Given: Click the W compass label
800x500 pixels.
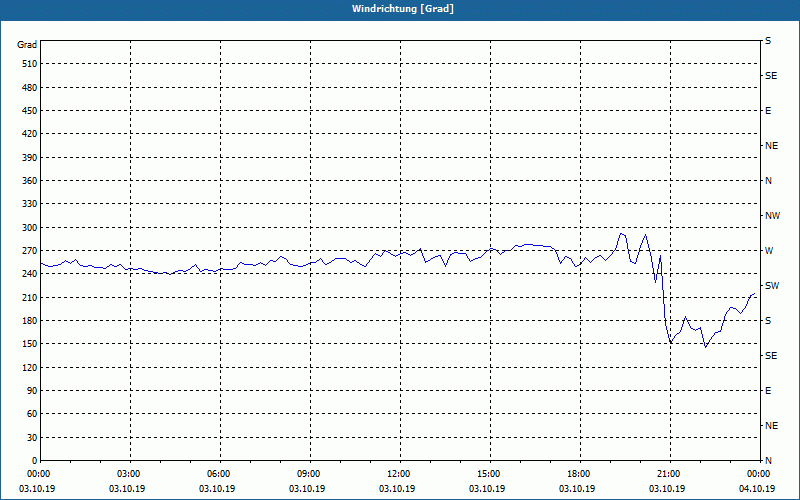Looking at the screenshot, I should click(769, 251).
